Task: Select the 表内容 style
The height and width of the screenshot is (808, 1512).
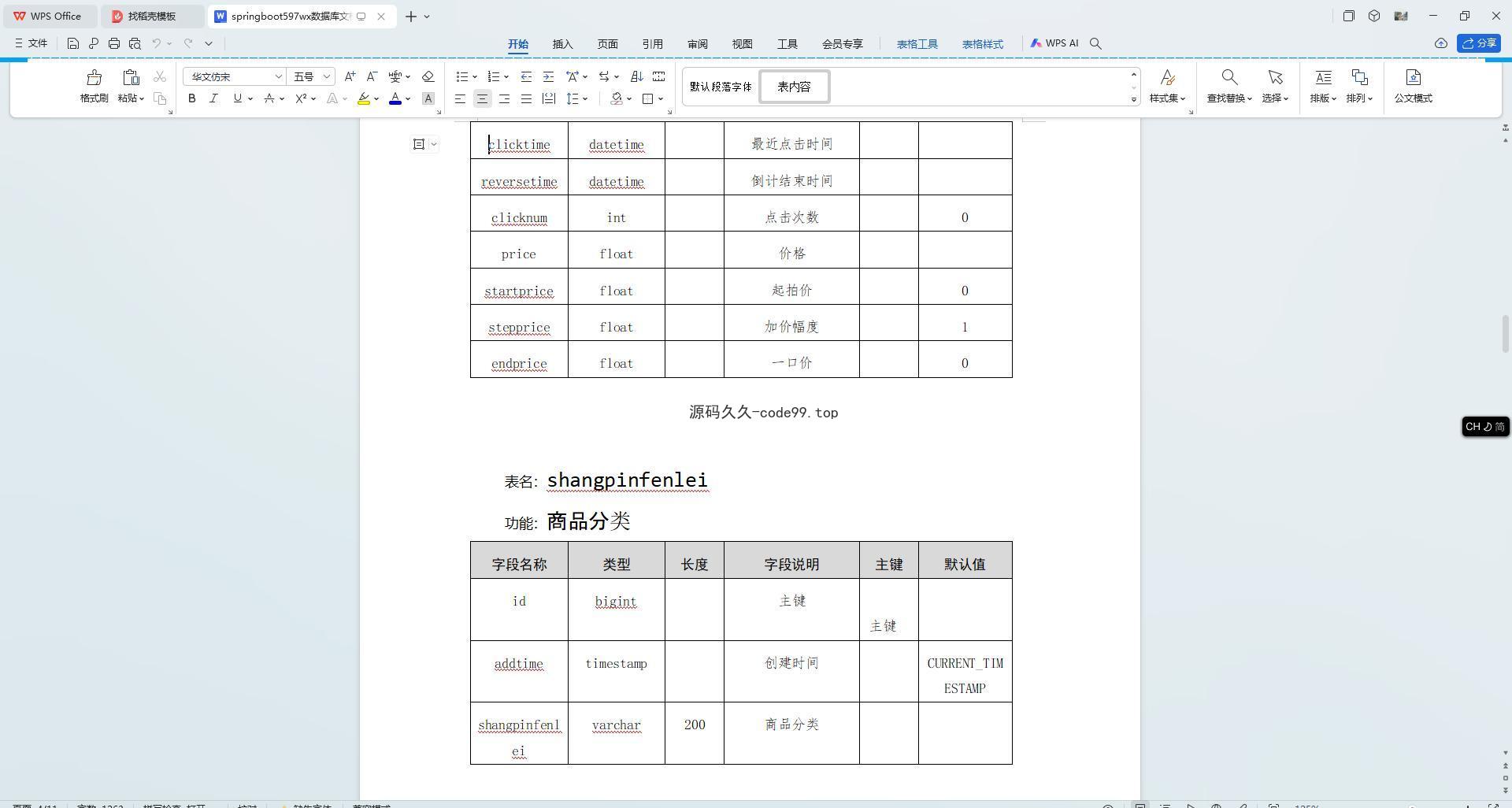Action: [794, 87]
